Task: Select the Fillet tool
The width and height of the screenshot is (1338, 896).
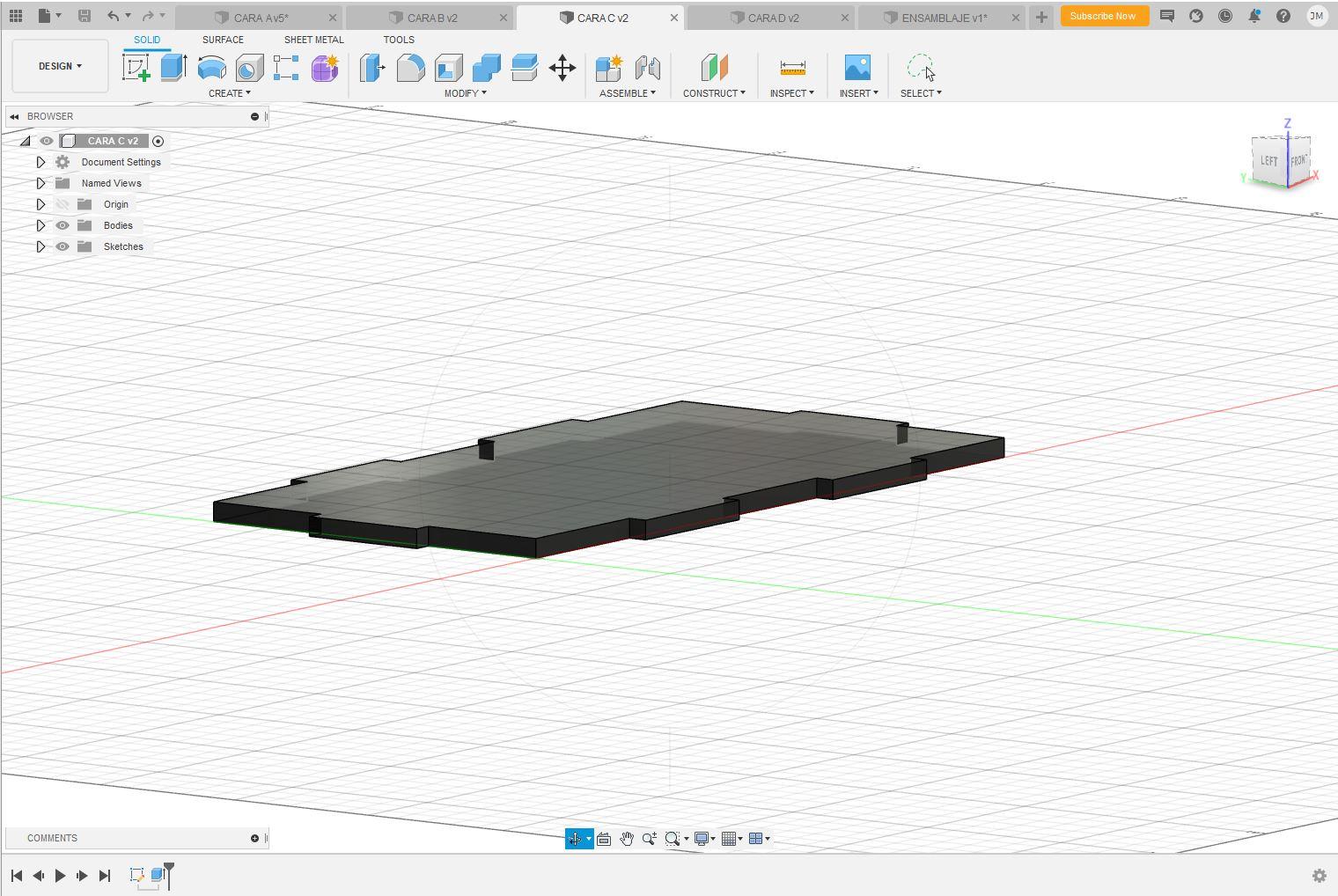Action: click(410, 68)
